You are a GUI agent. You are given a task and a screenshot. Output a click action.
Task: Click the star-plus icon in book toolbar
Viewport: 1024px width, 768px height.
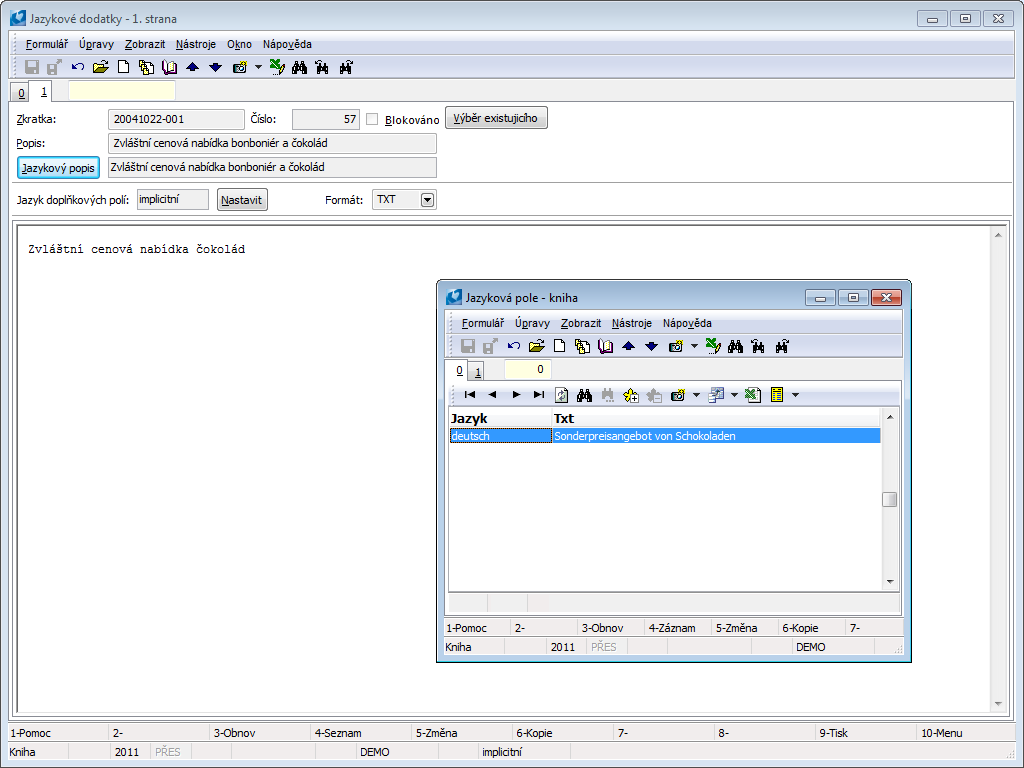tap(631, 395)
